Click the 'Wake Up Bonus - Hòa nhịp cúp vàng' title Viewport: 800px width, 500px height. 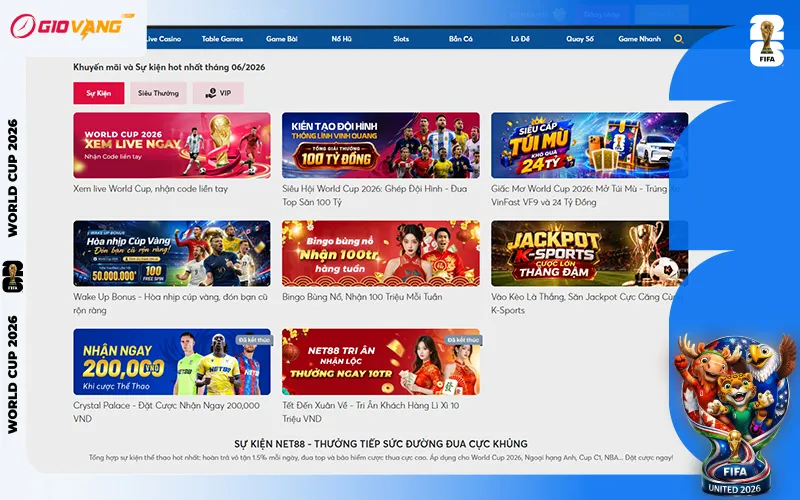pos(170,304)
